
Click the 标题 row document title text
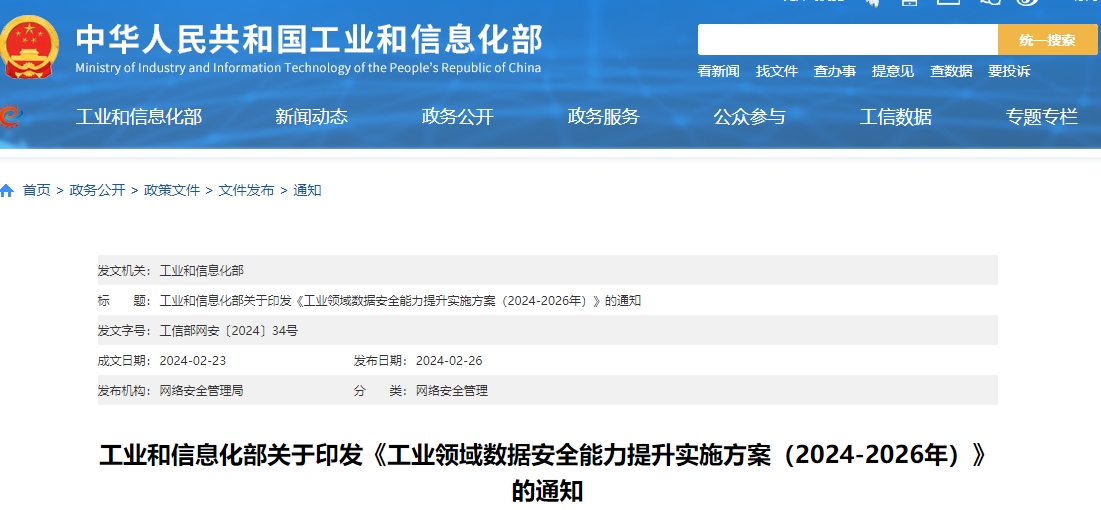(400, 301)
